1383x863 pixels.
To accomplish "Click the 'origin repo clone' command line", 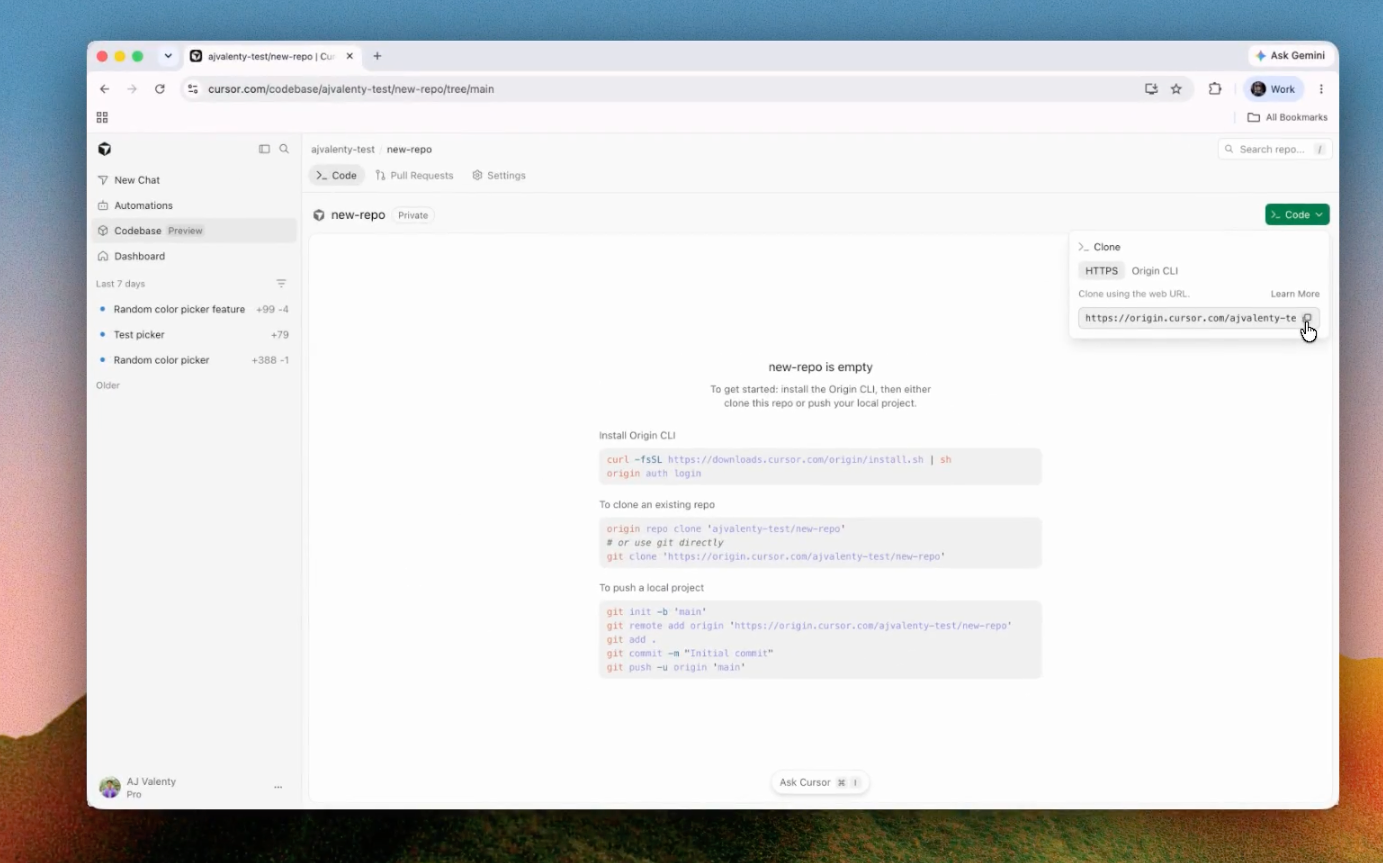I will (726, 529).
